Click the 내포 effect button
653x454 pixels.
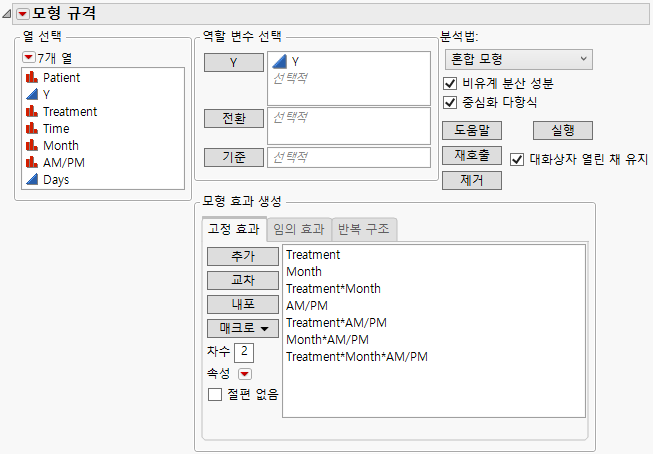click(243, 304)
